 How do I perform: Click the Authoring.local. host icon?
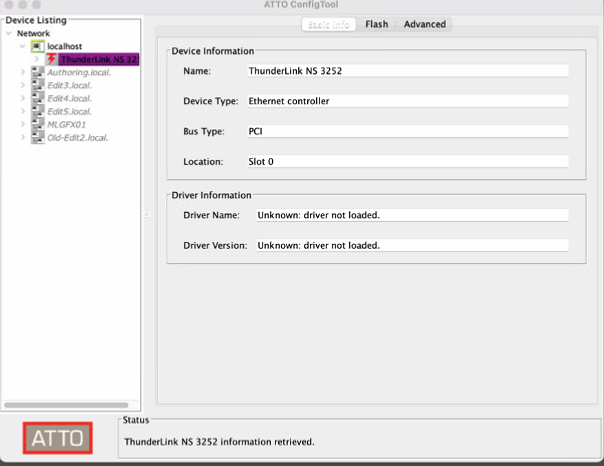[x=37, y=72]
